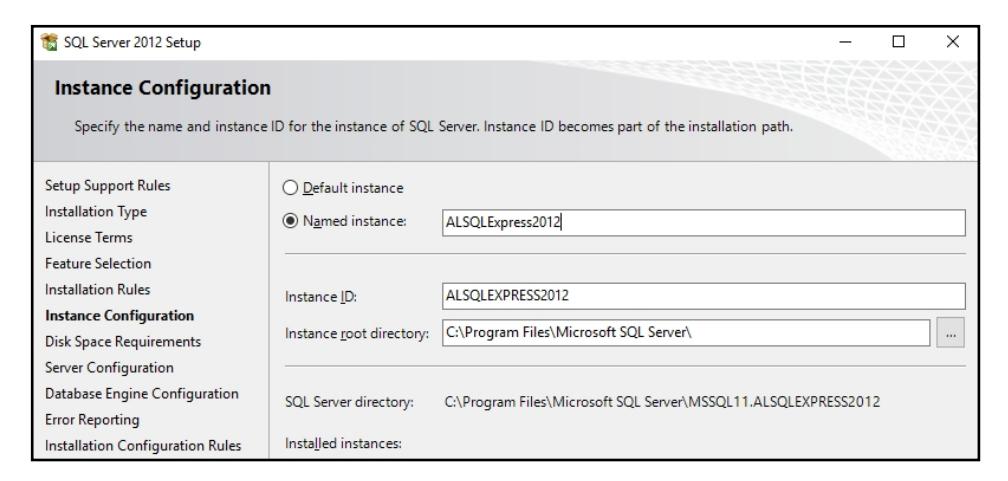Go to Setup Support Rules step
1008x481 pixels.
pyautogui.click(x=107, y=186)
